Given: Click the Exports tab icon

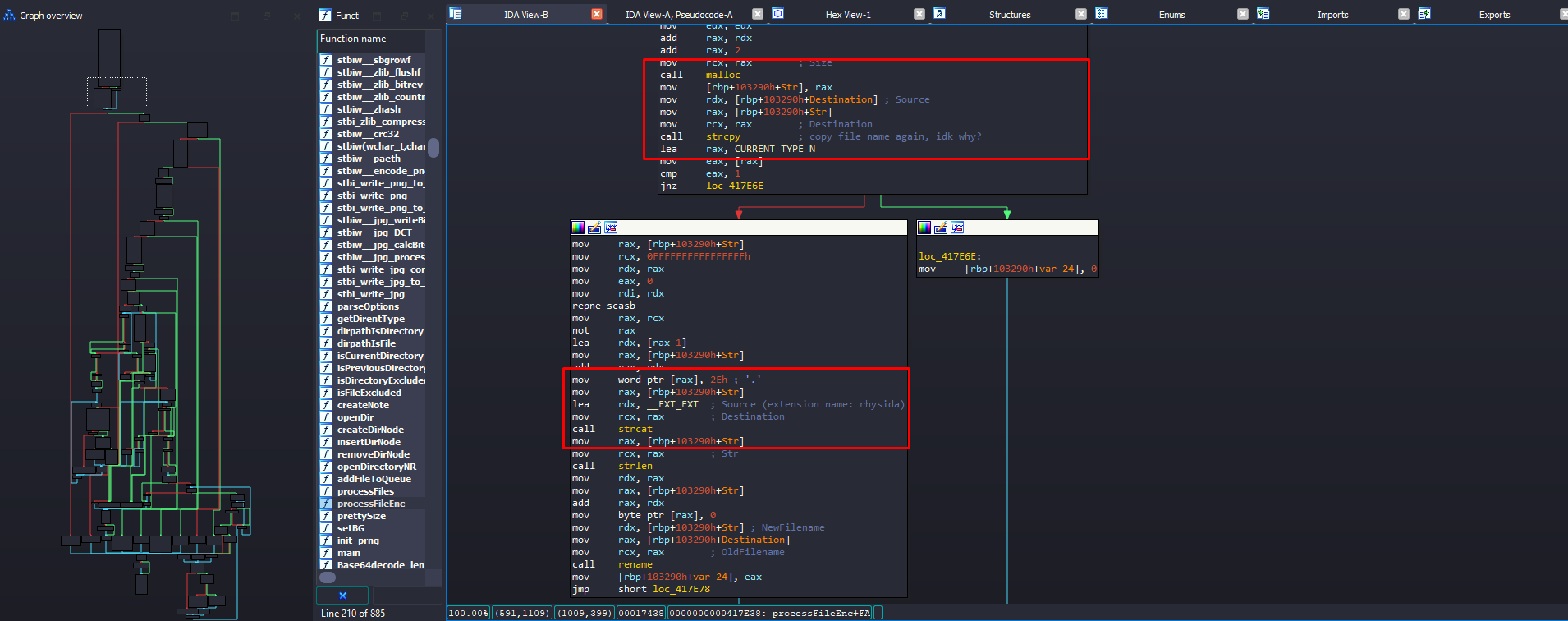Looking at the screenshot, I should 1424,13.
